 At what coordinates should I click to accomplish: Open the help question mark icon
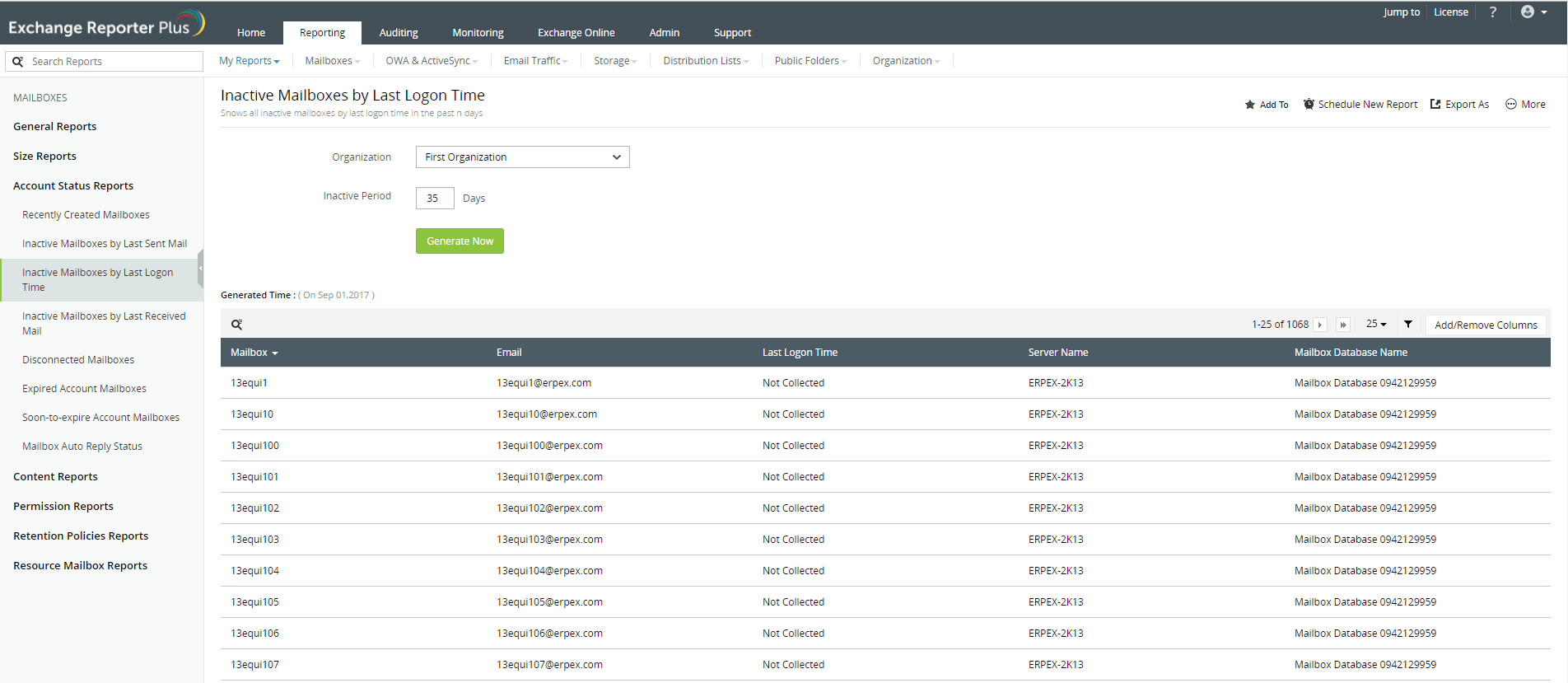pyautogui.click(x=1492, y=12)
